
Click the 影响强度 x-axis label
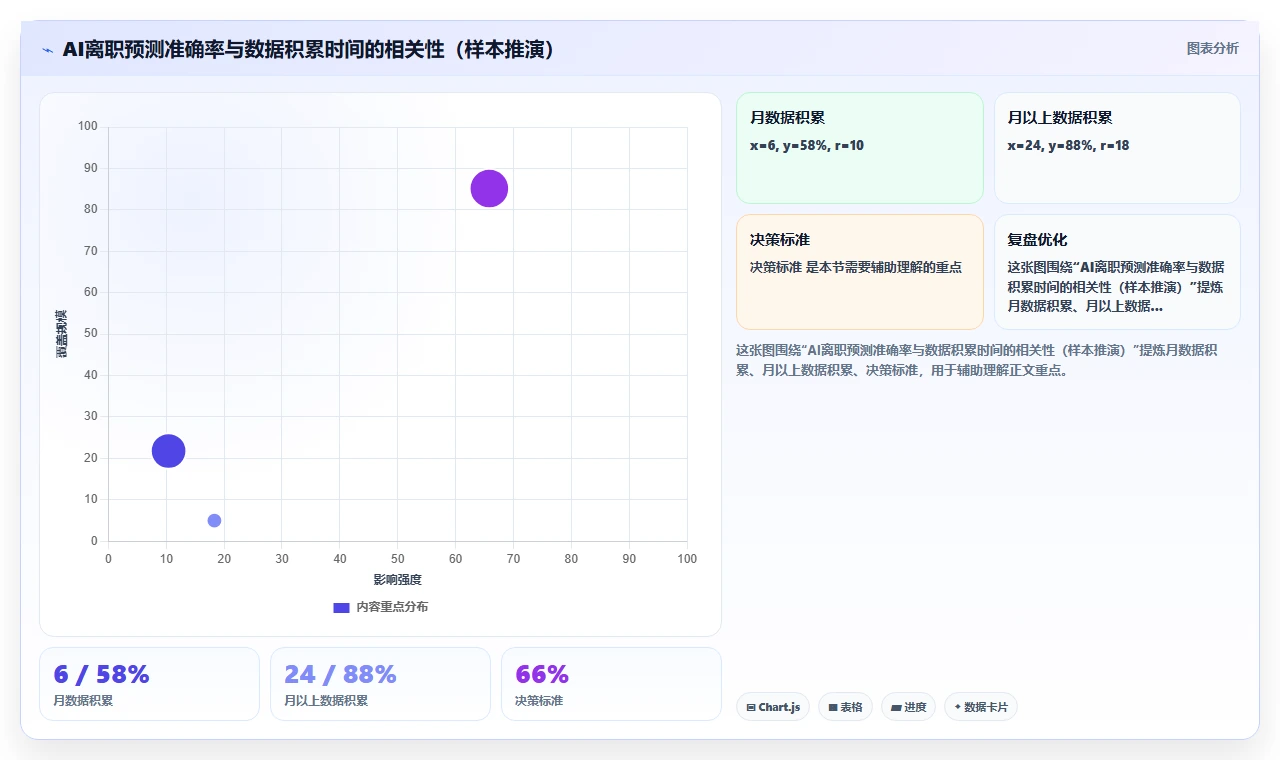[x=398, y=580]
